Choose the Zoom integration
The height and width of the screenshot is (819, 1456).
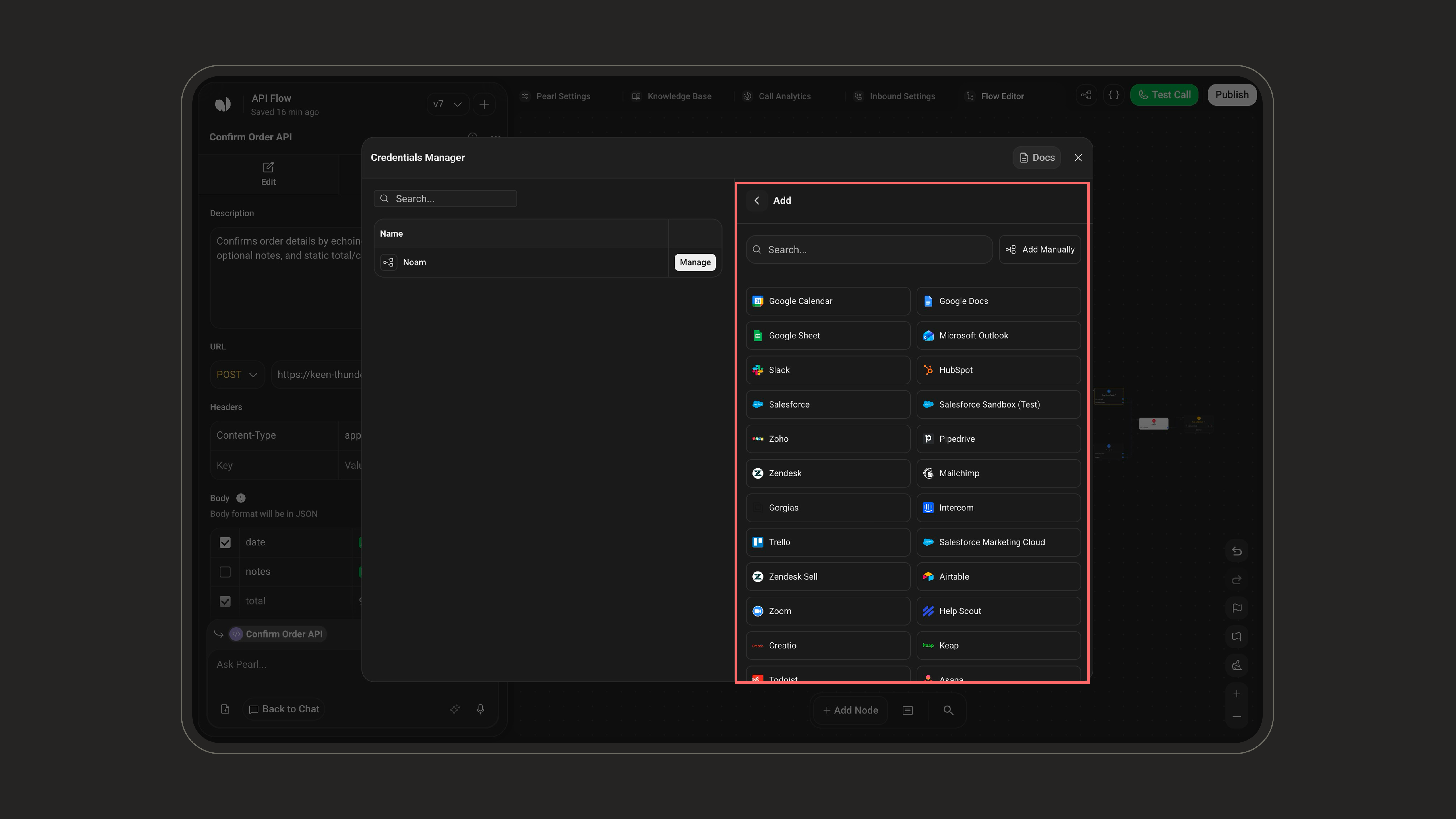coord(828,612)
